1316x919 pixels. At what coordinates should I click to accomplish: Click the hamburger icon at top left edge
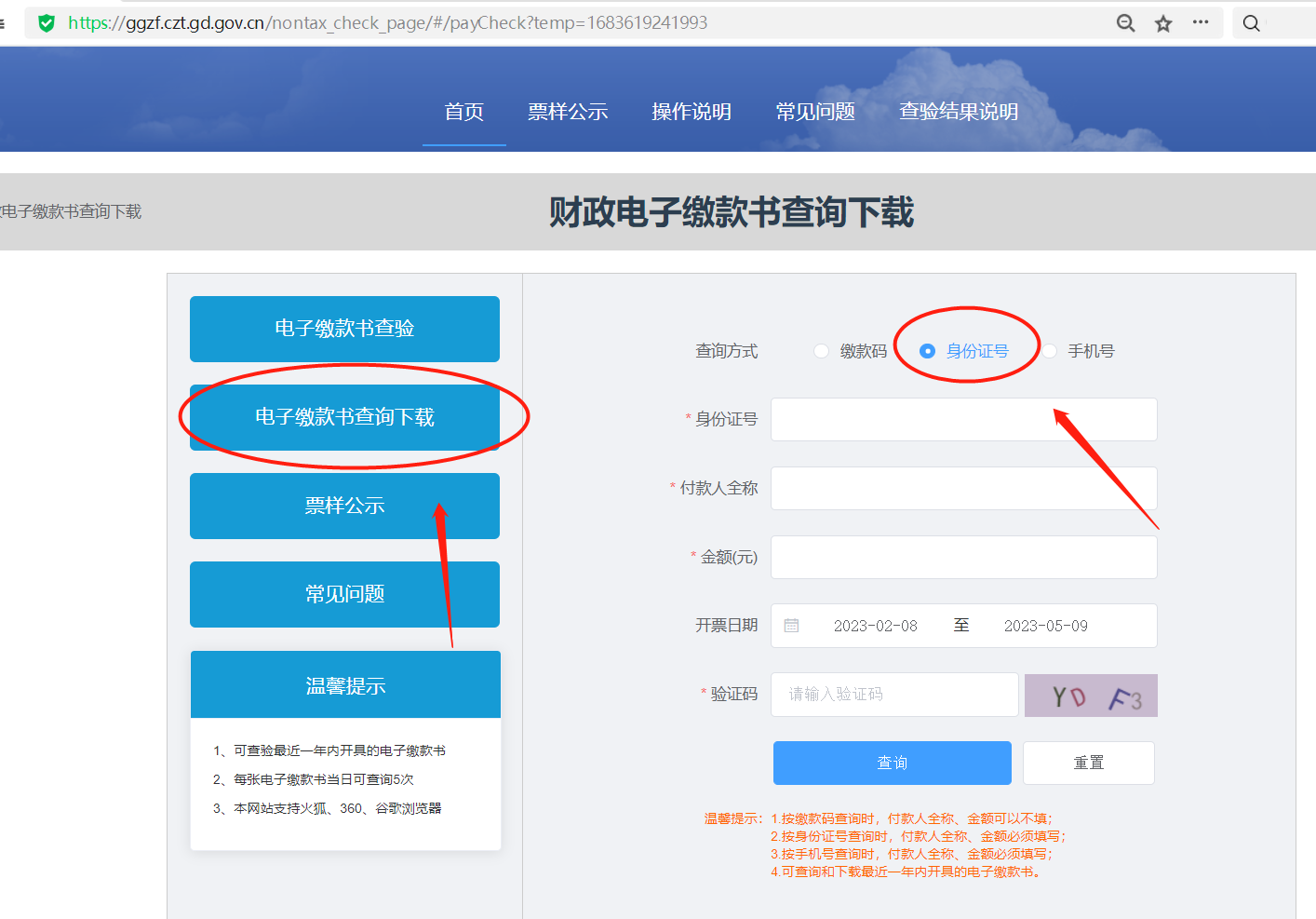coord(4,22)
